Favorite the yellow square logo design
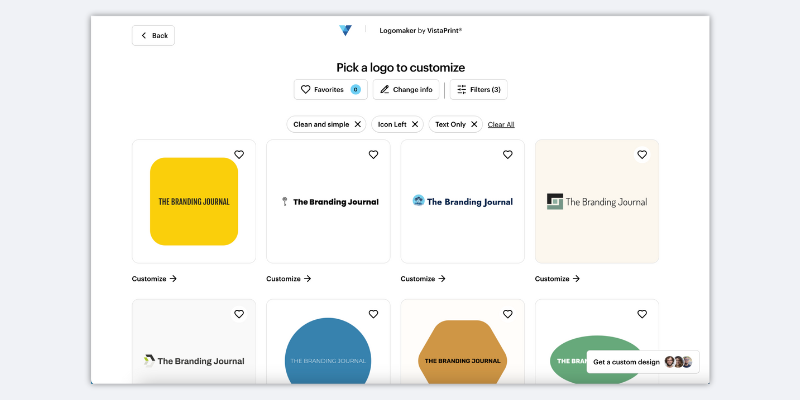 239,155
